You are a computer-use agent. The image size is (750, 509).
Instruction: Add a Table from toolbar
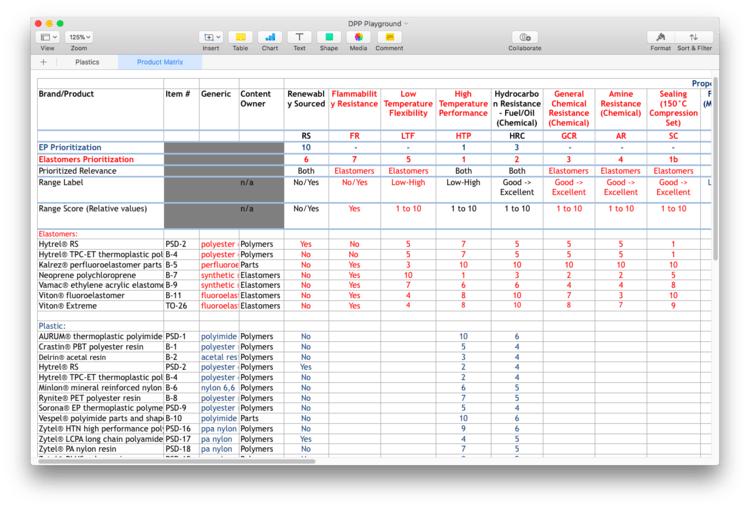241,37
